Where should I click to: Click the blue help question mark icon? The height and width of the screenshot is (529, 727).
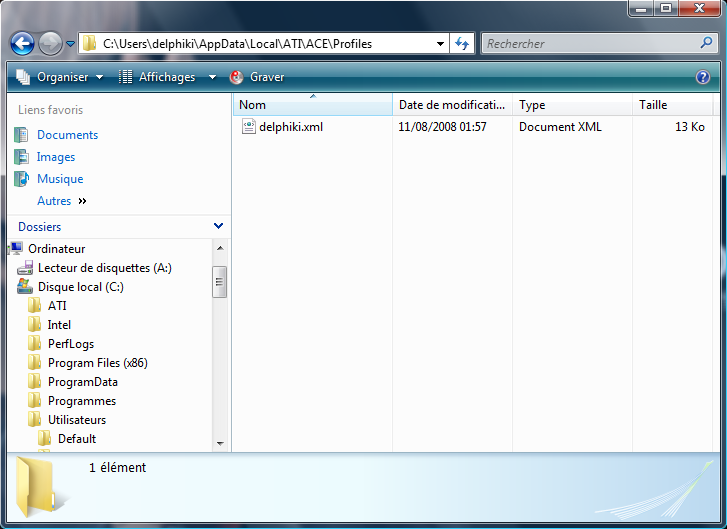(x=703, y=77)
